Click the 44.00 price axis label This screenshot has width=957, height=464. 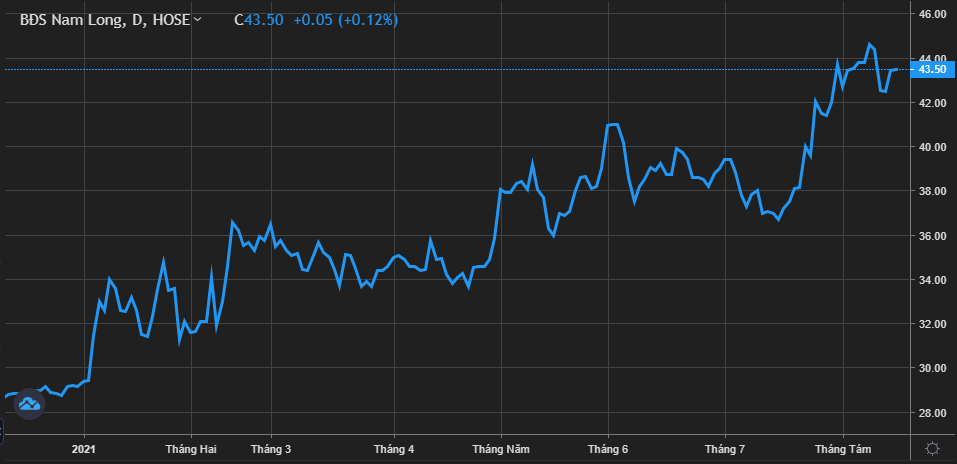(933, 58)
